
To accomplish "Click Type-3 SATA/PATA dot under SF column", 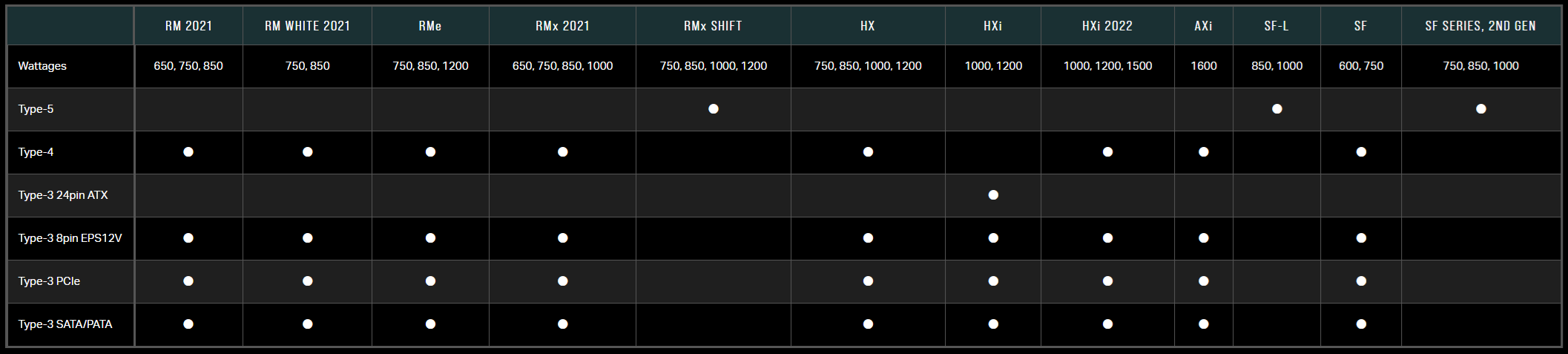I will click(1360, 324).
